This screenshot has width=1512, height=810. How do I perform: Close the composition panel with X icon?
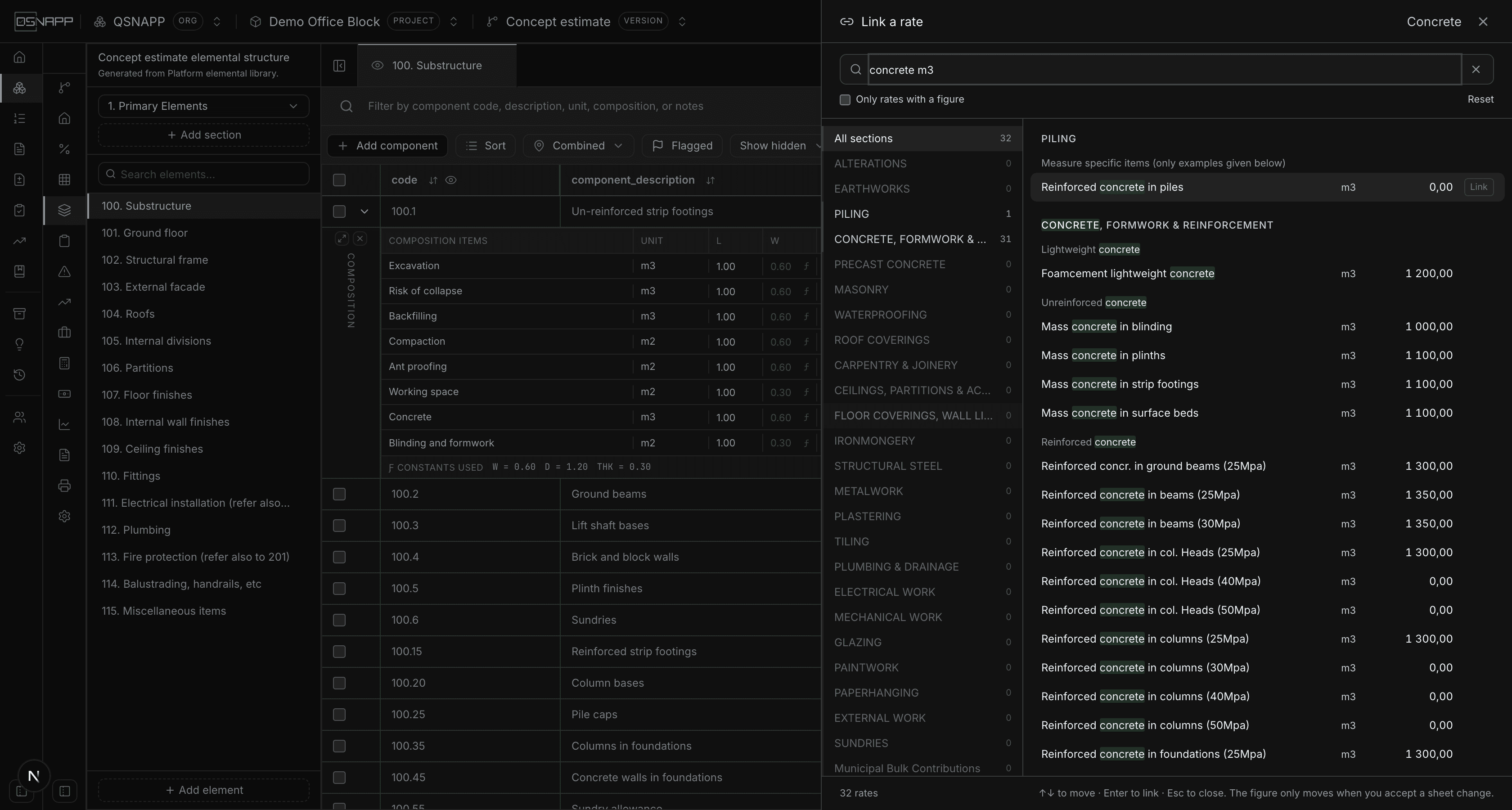click(x=360, y=238)
